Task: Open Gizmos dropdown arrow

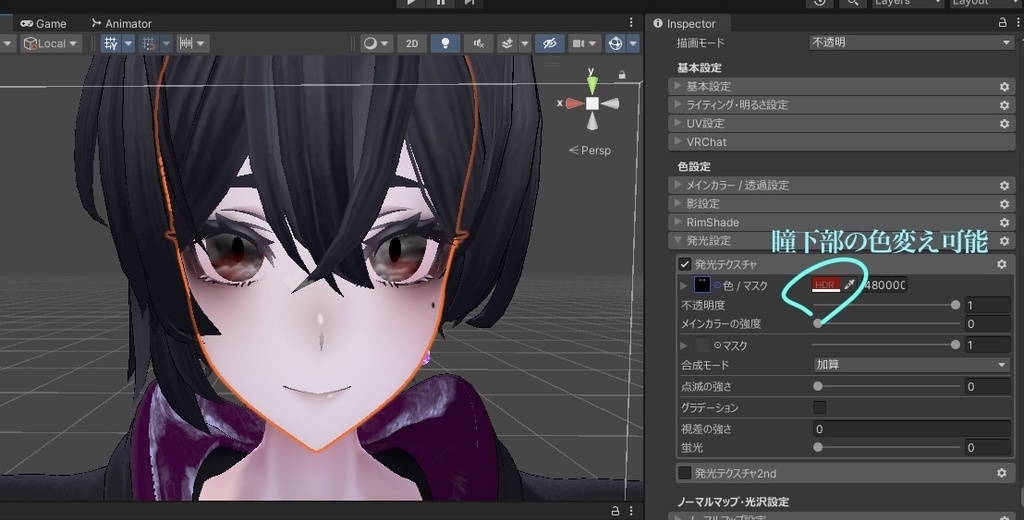Action: [x=633, y=44]
